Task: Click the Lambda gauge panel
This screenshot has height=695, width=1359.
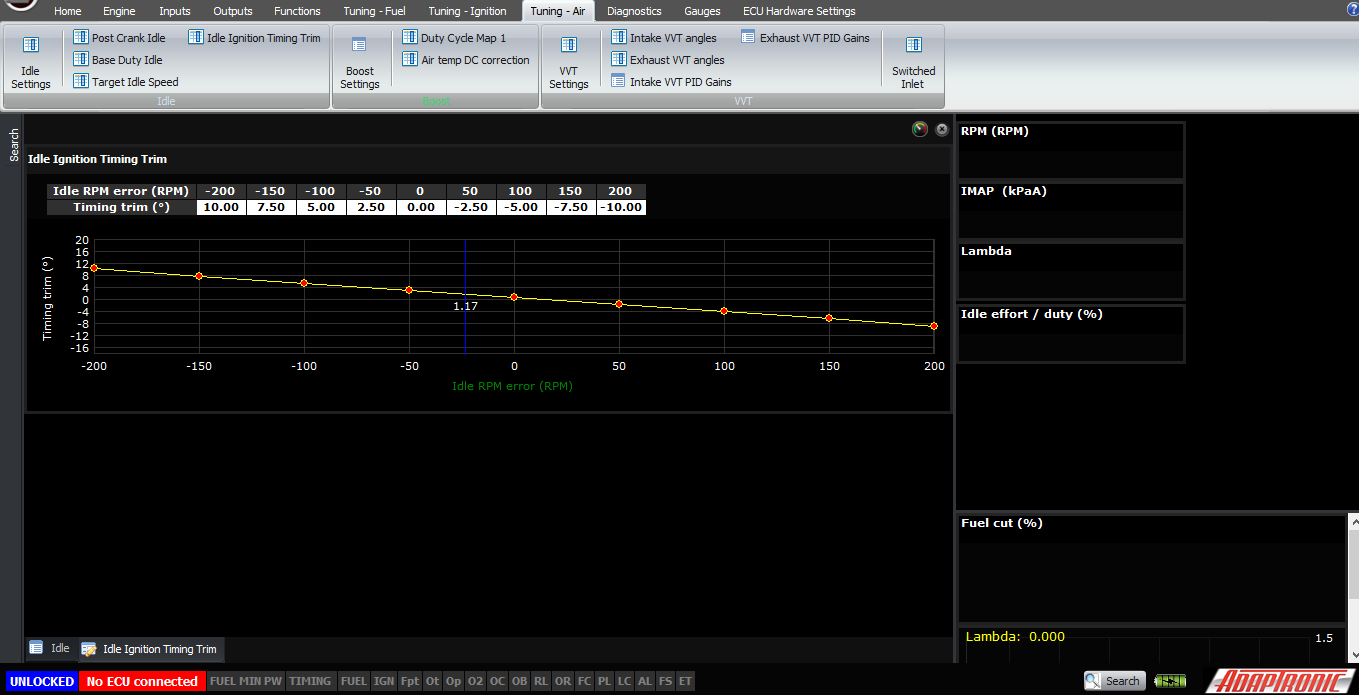Action: (x=1071, y=271)
